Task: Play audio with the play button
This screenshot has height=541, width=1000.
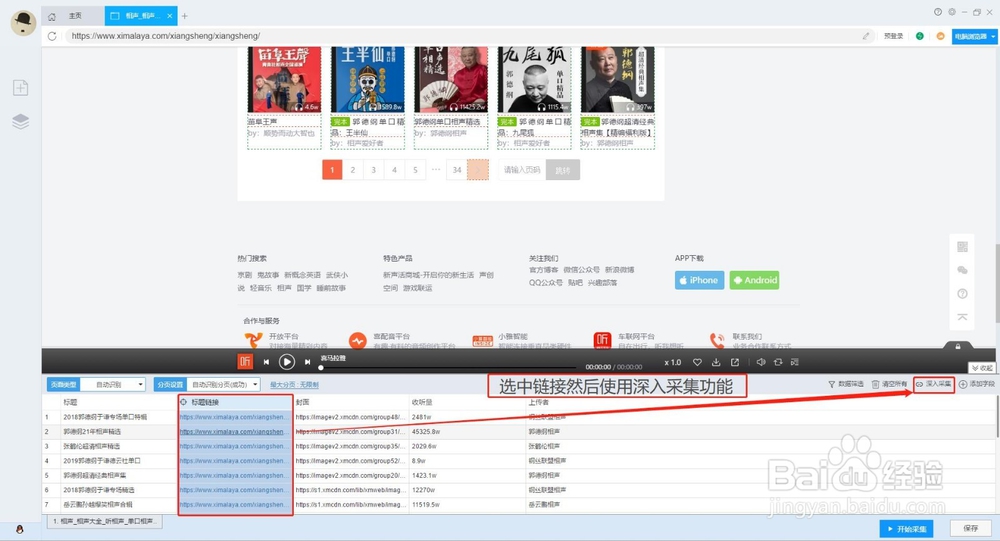Action: 287,362
